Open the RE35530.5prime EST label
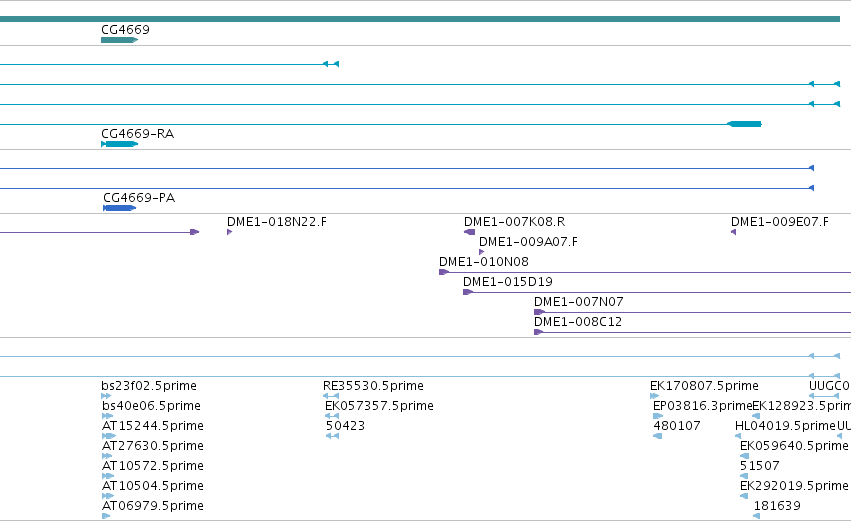Viewport: 851px width, 521px height. 373,386
